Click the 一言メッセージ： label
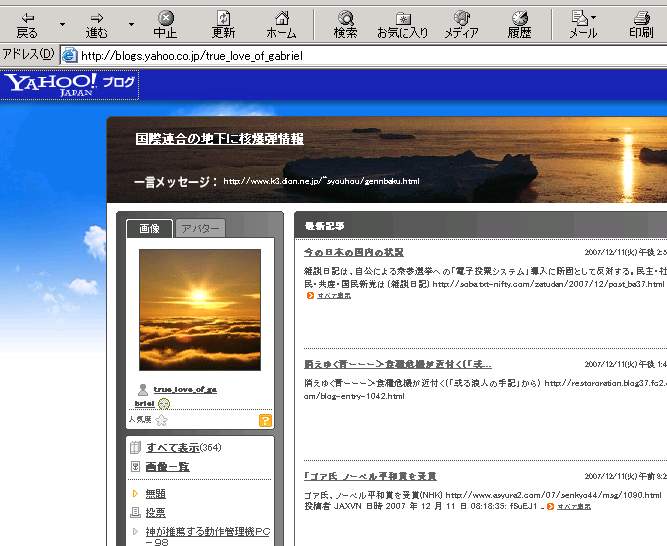 176,182
